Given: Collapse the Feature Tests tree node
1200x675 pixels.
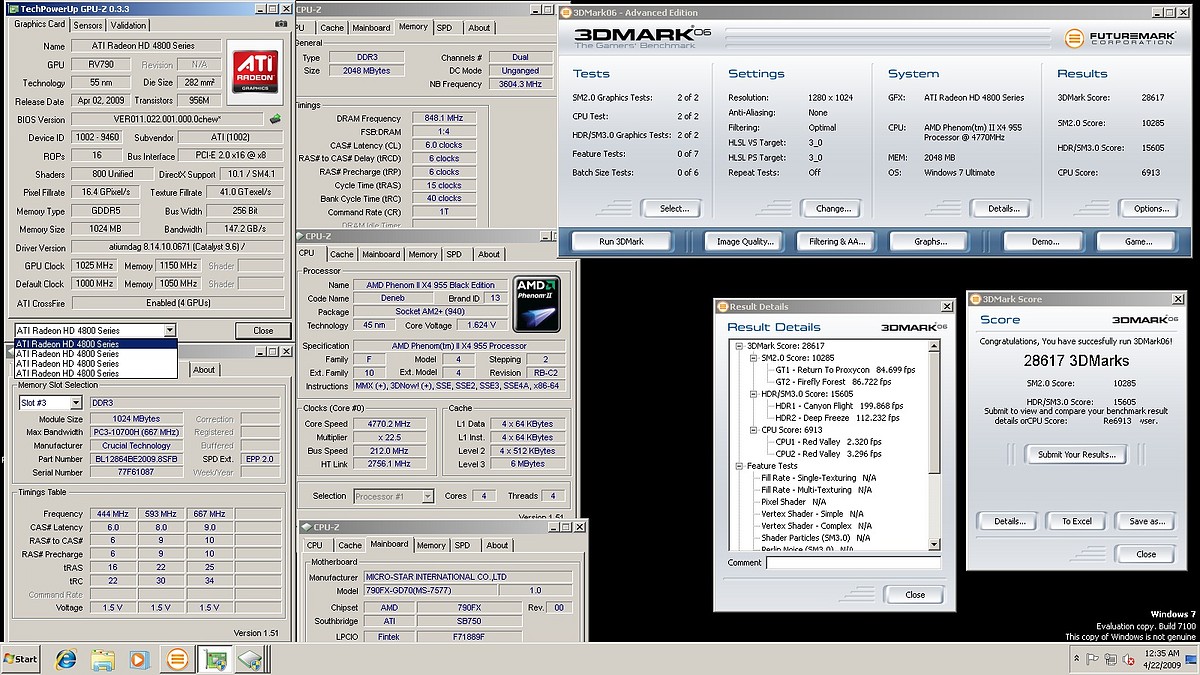Looking at the screenshot, I should point(739,466).
